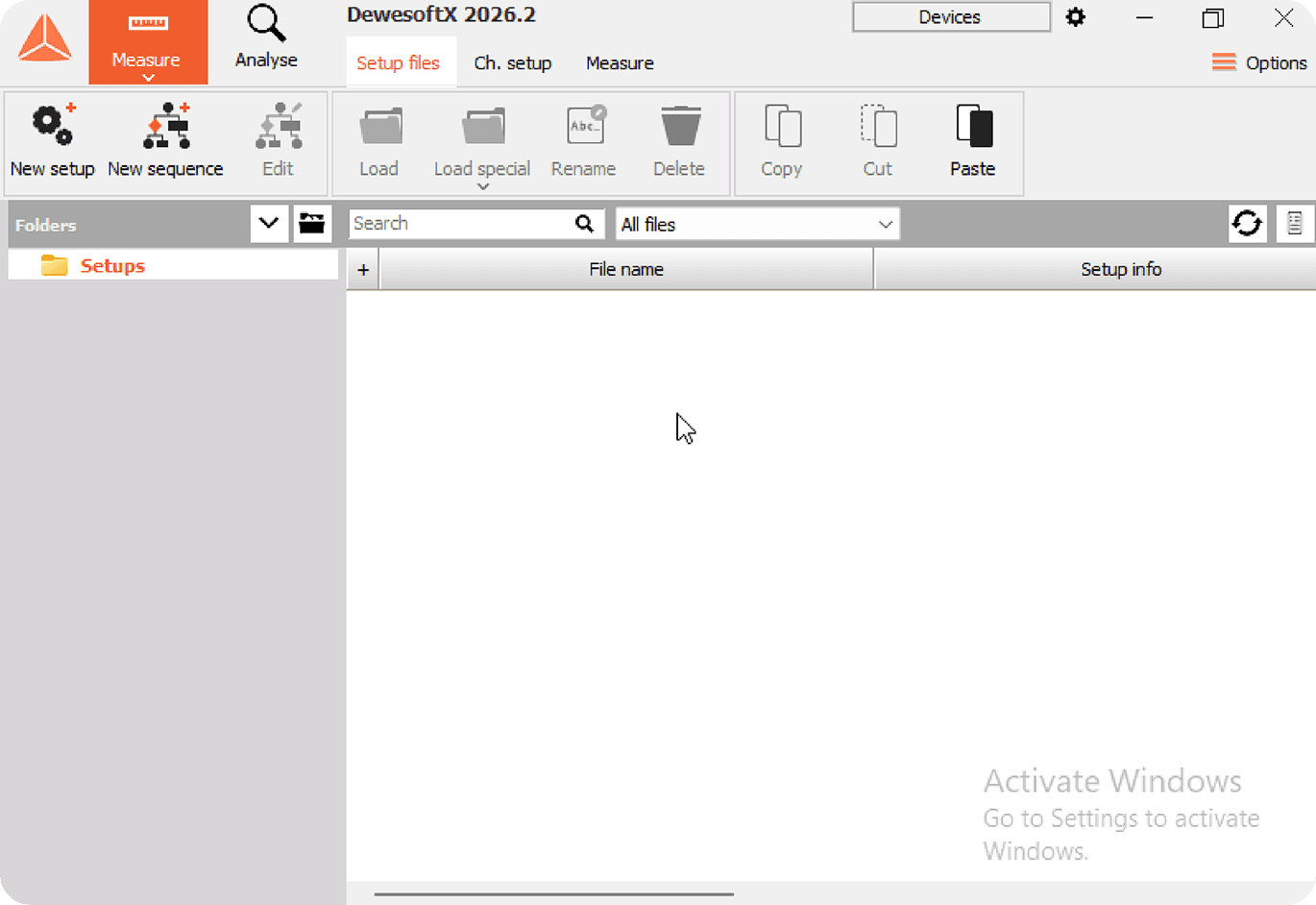Open the All files filter dropdown
This screenshot has height=905, width=1316.
coord(758,224)
